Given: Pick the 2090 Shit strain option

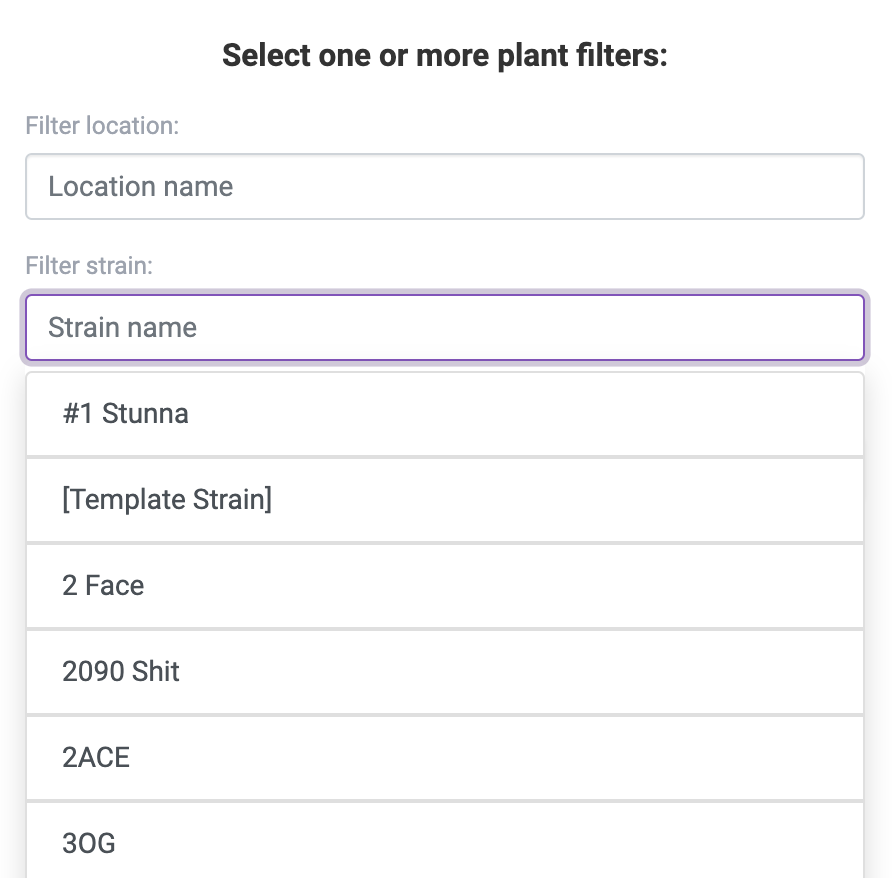Looking at the screenshot, I should (x=444, y=672).
